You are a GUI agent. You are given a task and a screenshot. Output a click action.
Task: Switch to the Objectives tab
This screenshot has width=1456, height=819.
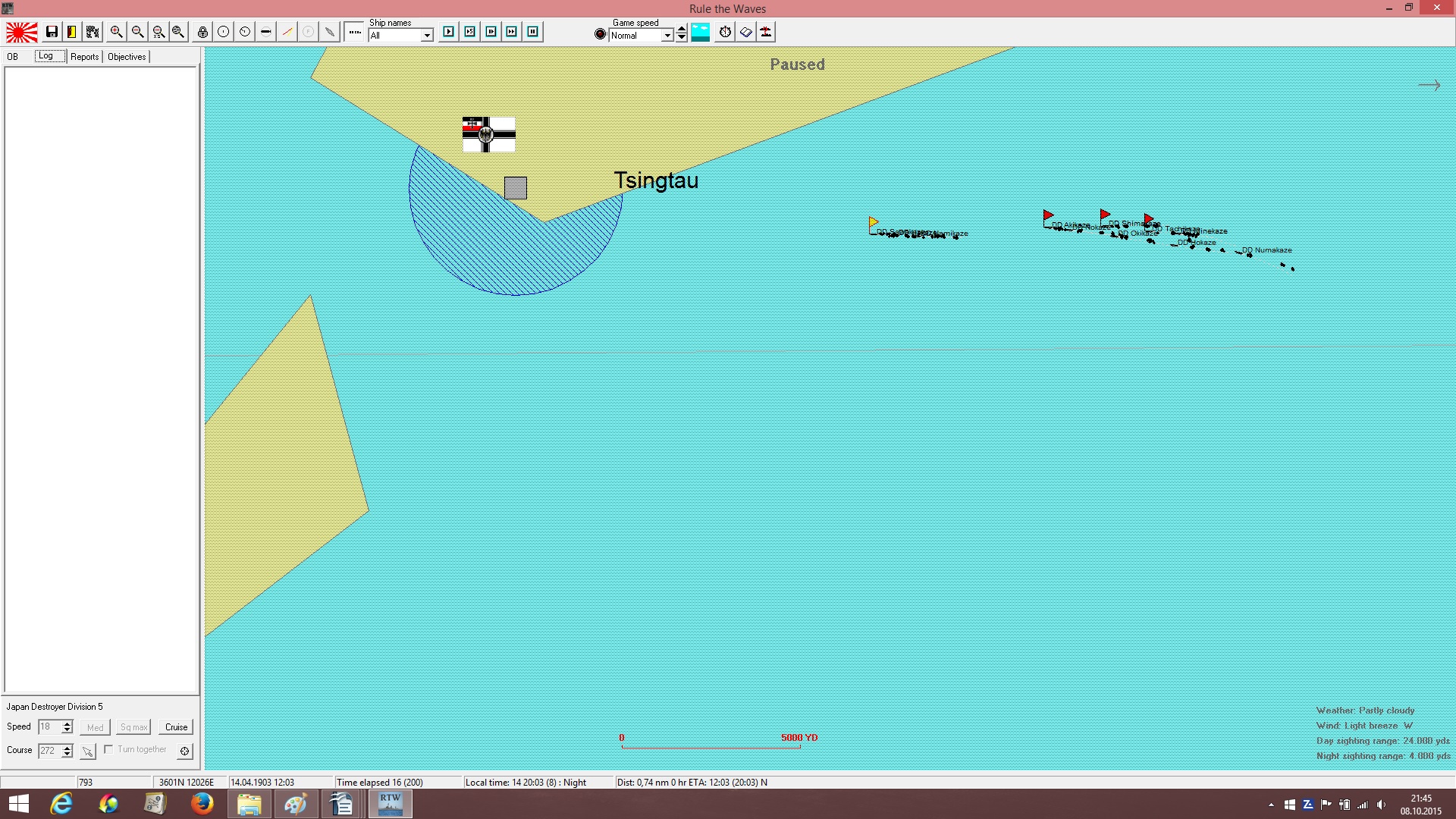click(x=127, y=57)
